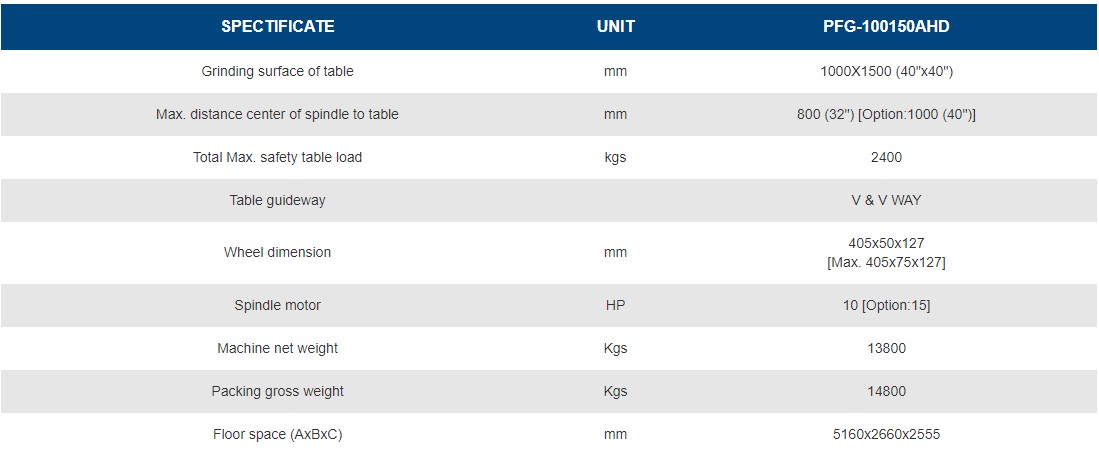Click the HP unit cell
This screenshot has width=1099, height=453.
tap(615, 306)
